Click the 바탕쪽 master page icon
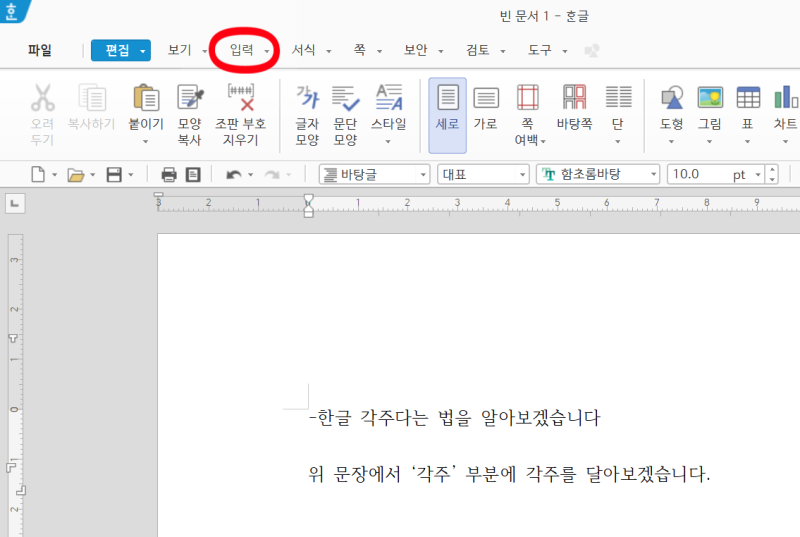The image size is (800, 537). tap(574, 97)
